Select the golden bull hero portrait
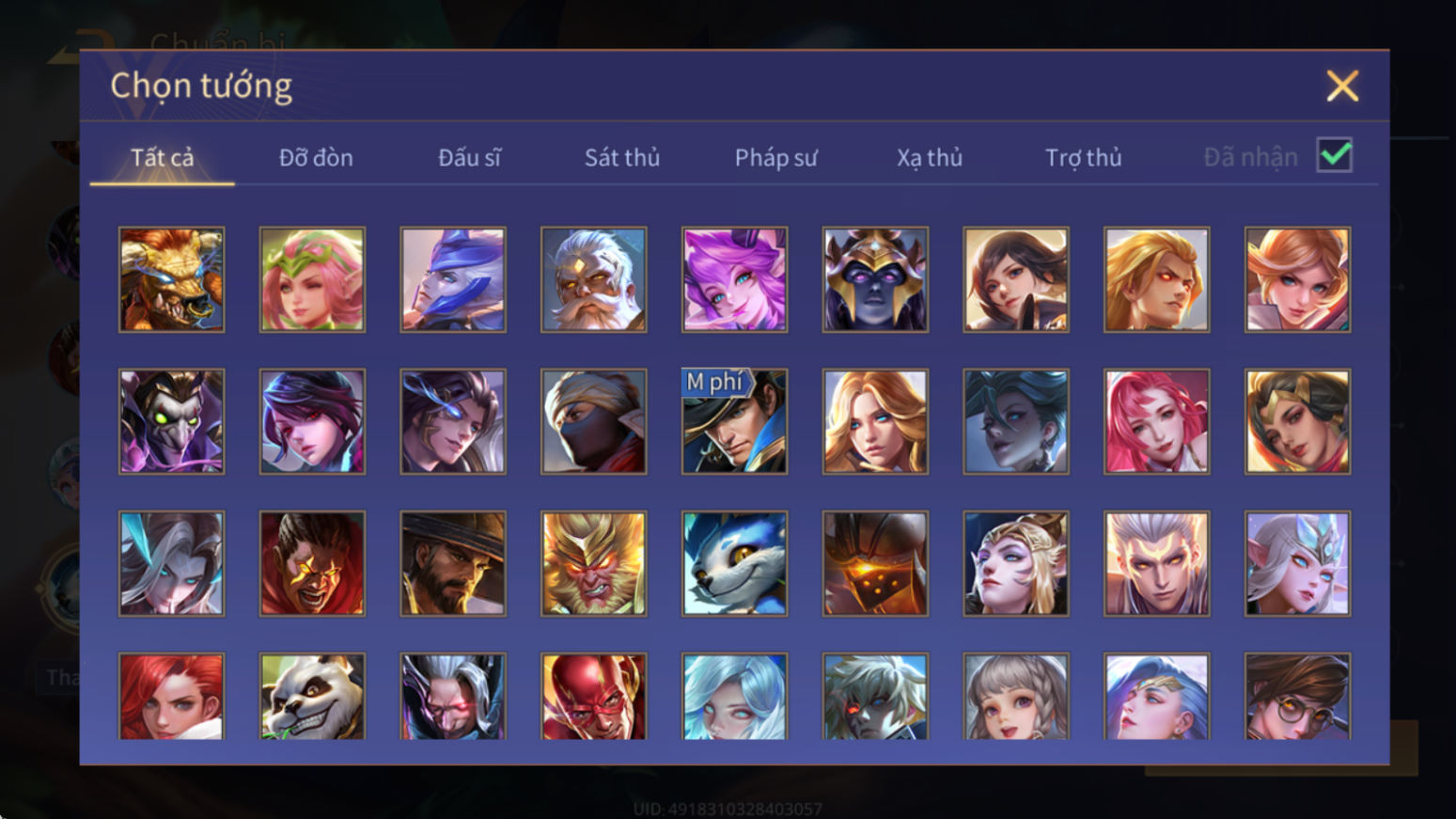 point(171,279)
